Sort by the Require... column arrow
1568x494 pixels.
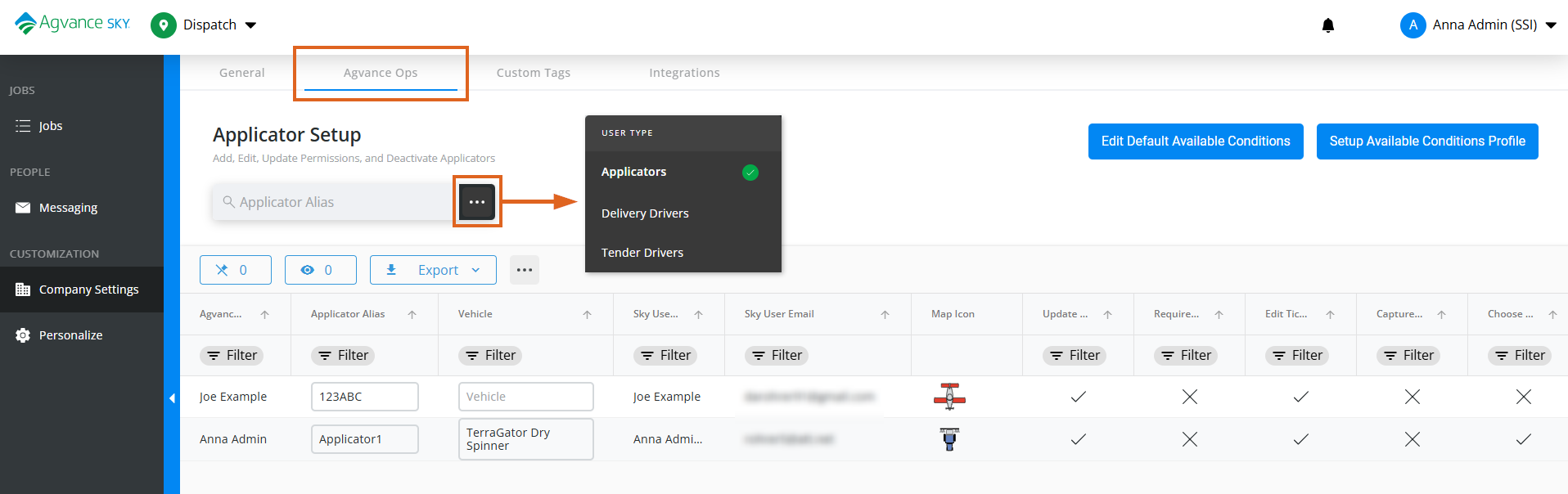click(1219, 315)
